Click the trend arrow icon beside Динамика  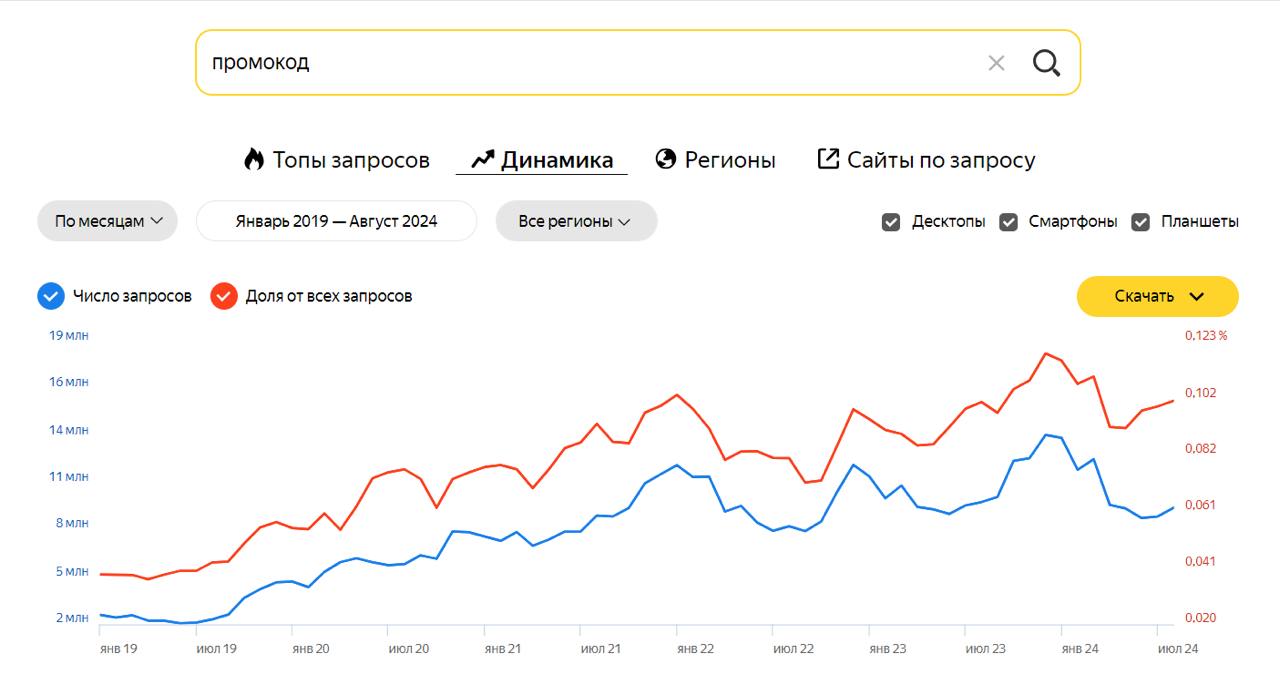pyautogui.click(x=483, y=159)
